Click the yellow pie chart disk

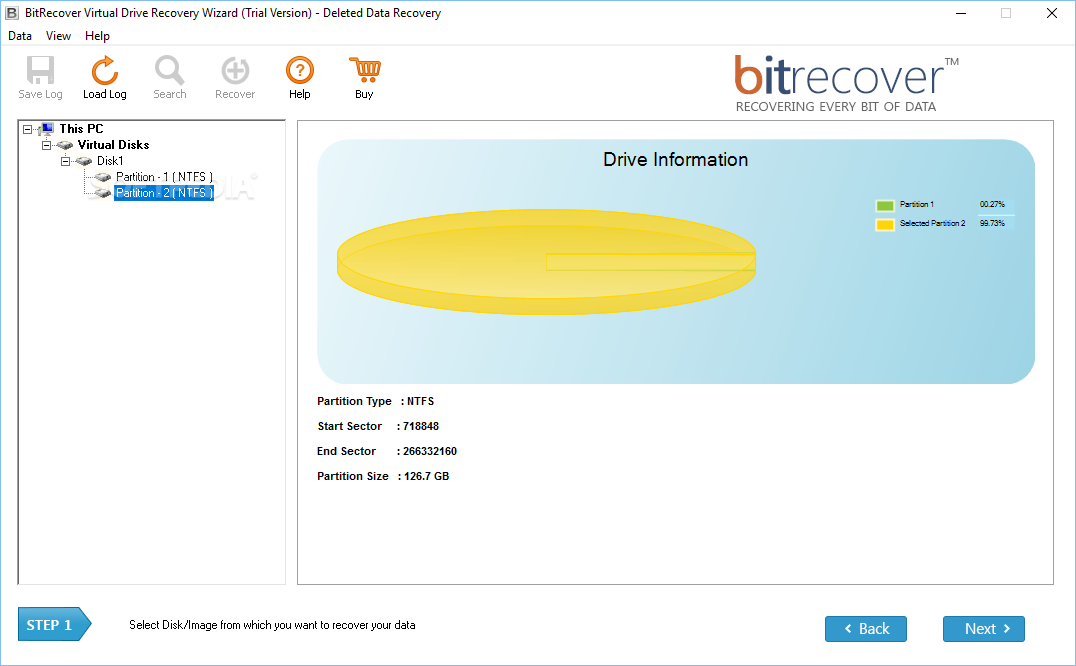546,261
